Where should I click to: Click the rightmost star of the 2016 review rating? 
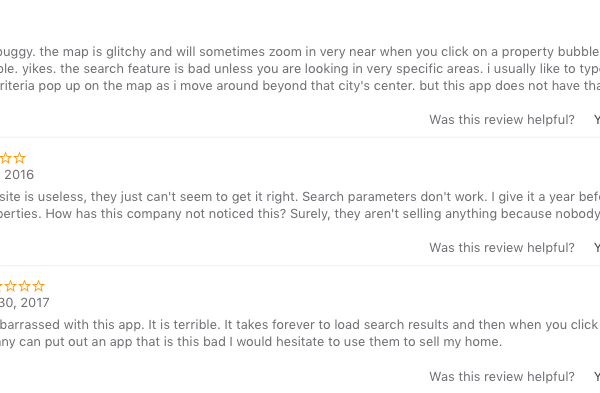(x=19, y=158)
